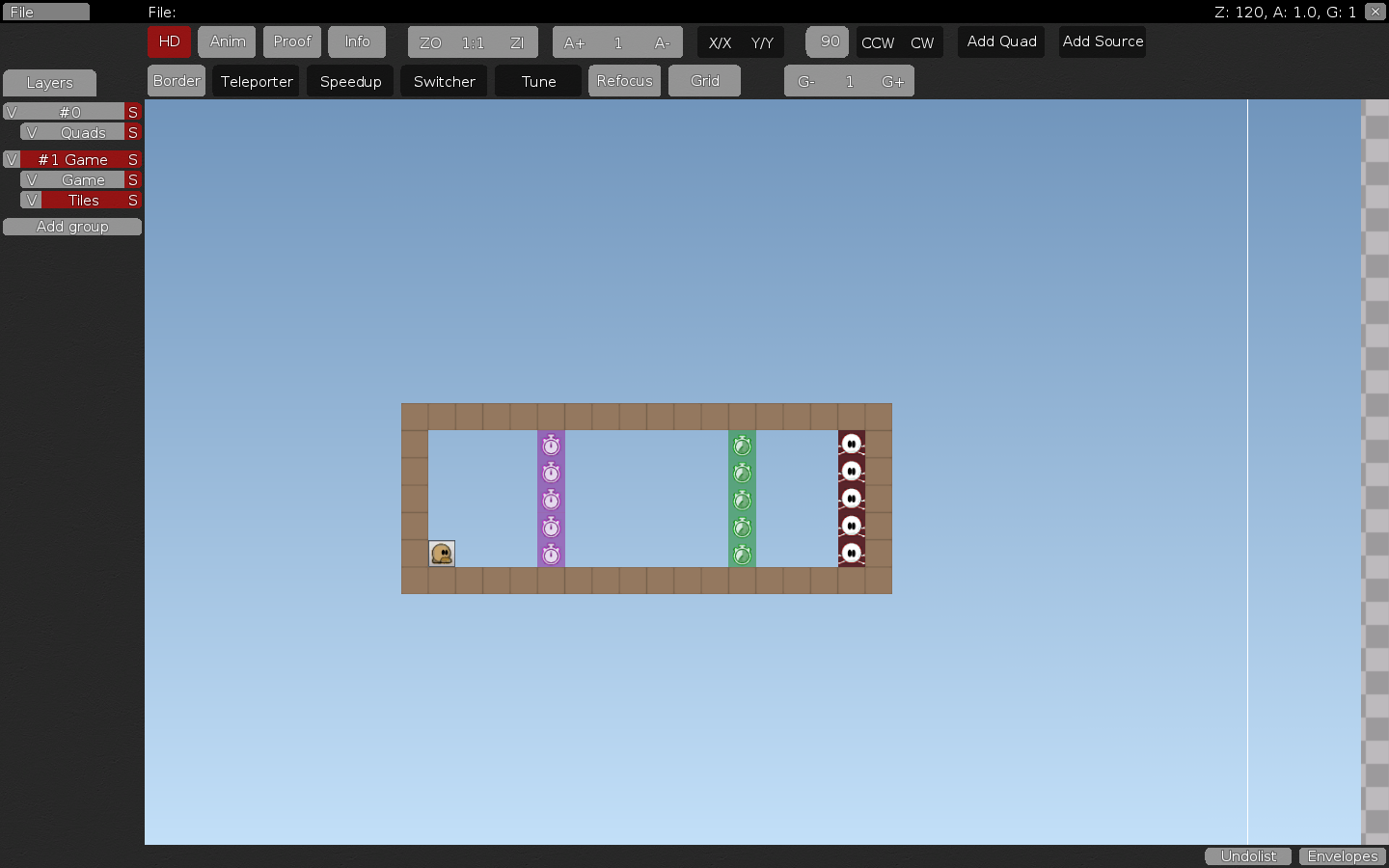This screenshot has width=1389, height=868.
Task: Rotate selection counter-clockwise with CCW
Action: pyautogui.click(x=878, y=42)
